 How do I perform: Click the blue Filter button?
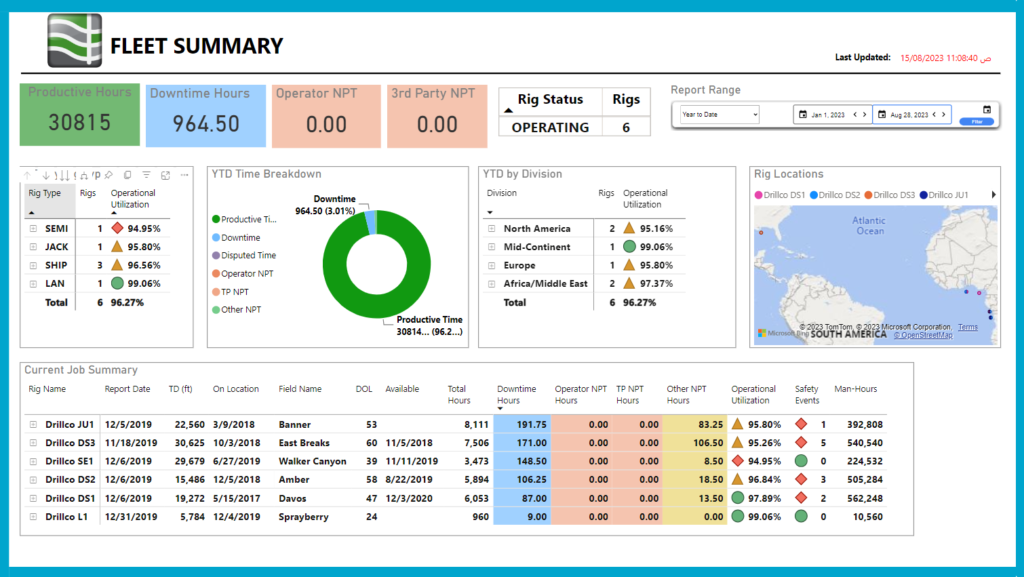pos(977,121)
